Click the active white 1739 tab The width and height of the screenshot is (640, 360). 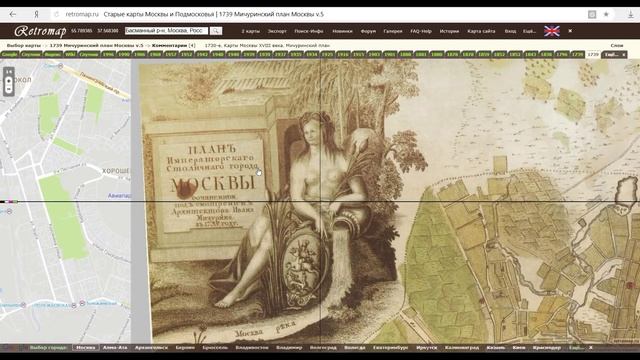click(x=593, y=54)
